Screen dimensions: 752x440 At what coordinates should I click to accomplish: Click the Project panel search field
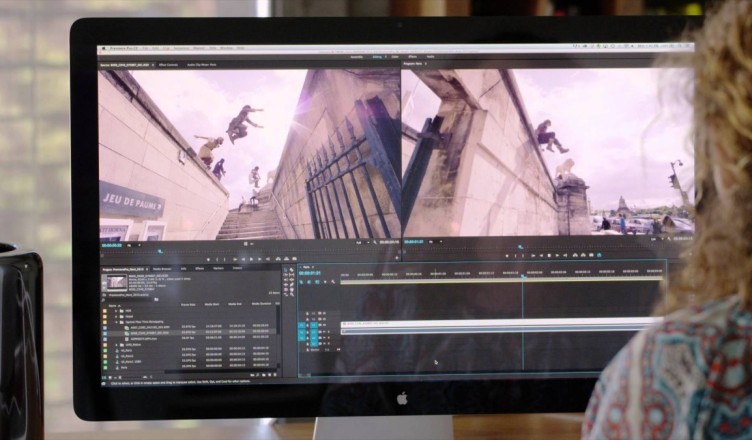tap(127, 299)
